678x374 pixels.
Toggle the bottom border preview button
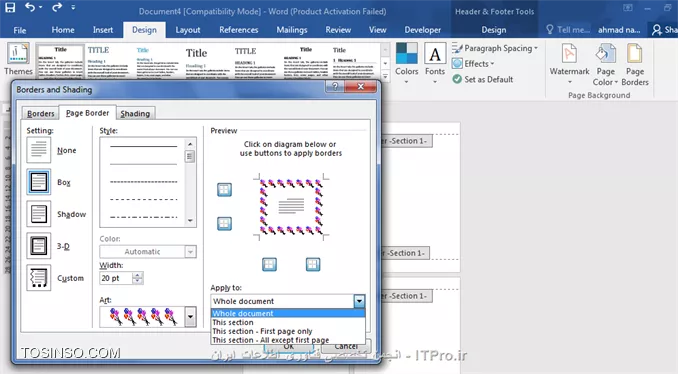(x=224, y=224)
